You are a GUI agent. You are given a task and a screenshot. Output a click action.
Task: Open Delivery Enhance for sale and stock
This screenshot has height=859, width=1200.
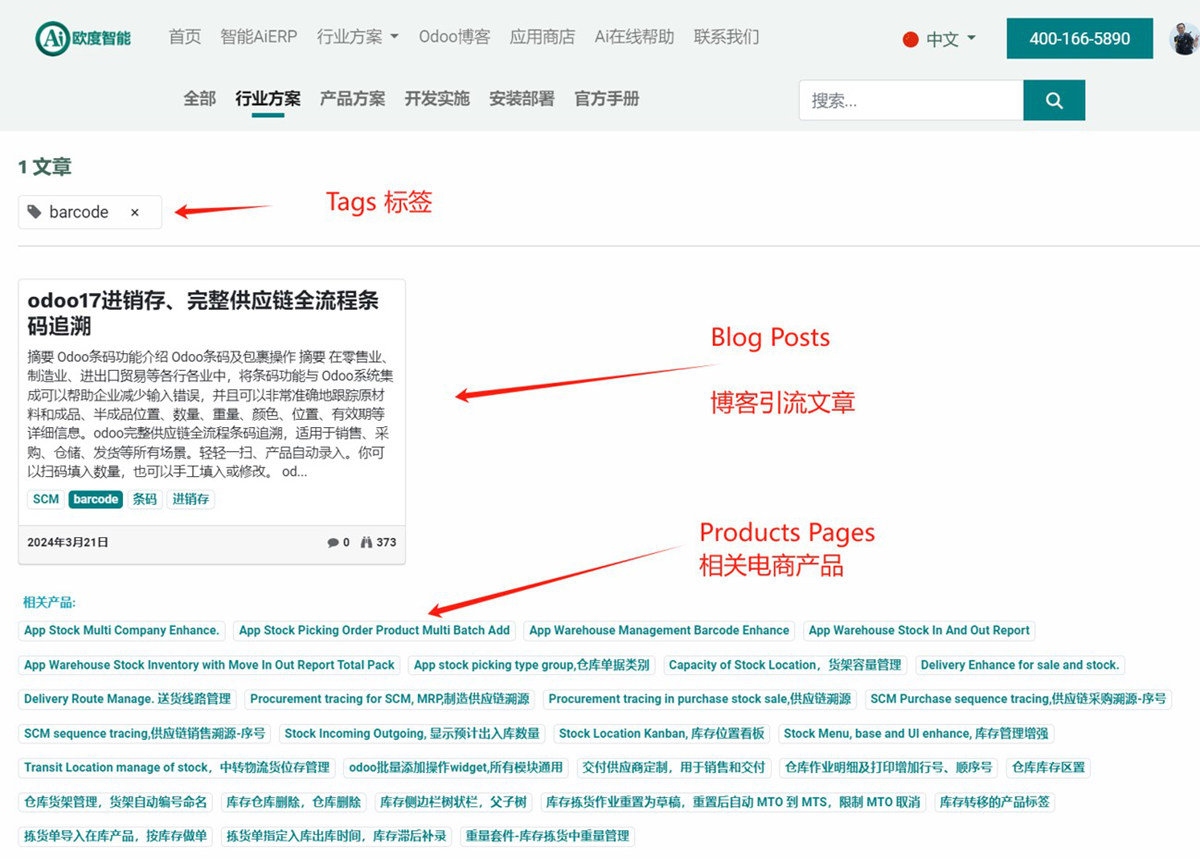point(1020,664)
